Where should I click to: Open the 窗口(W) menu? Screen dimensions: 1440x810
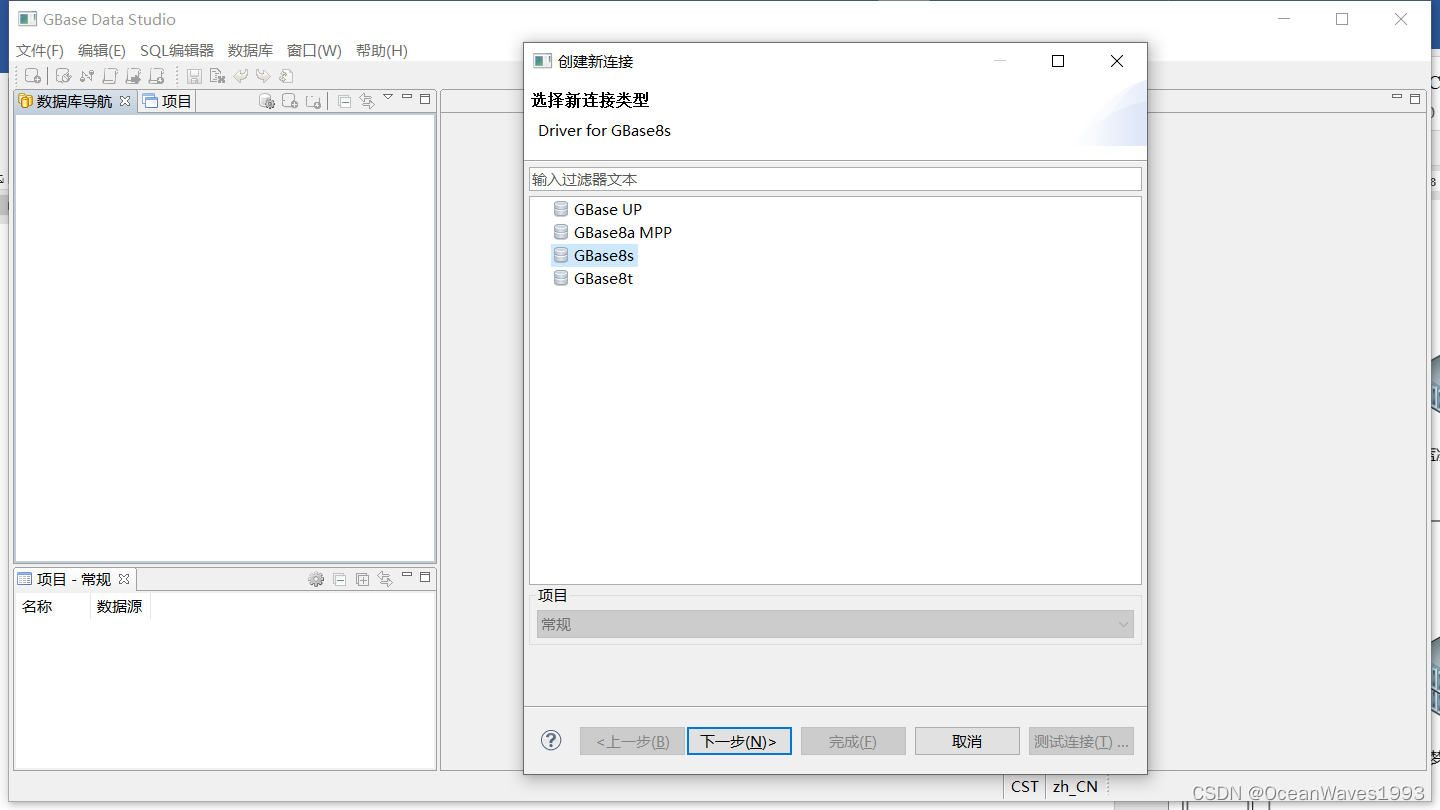pyautogui.click(x=314, y=51)
